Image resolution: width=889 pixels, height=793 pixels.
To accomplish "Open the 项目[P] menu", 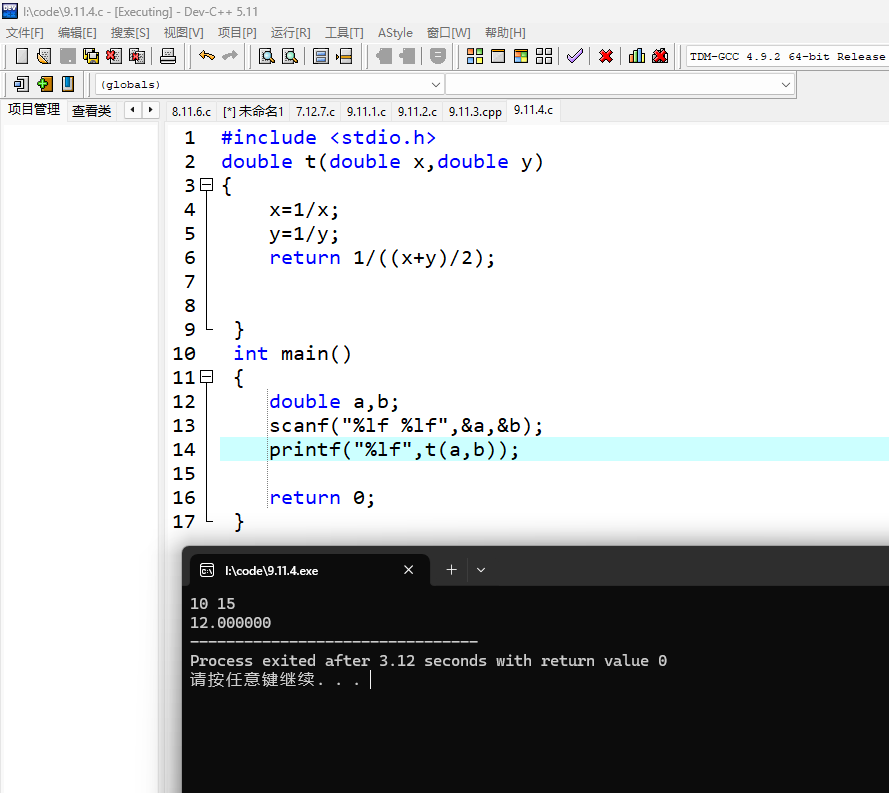I will pos(237,33).
